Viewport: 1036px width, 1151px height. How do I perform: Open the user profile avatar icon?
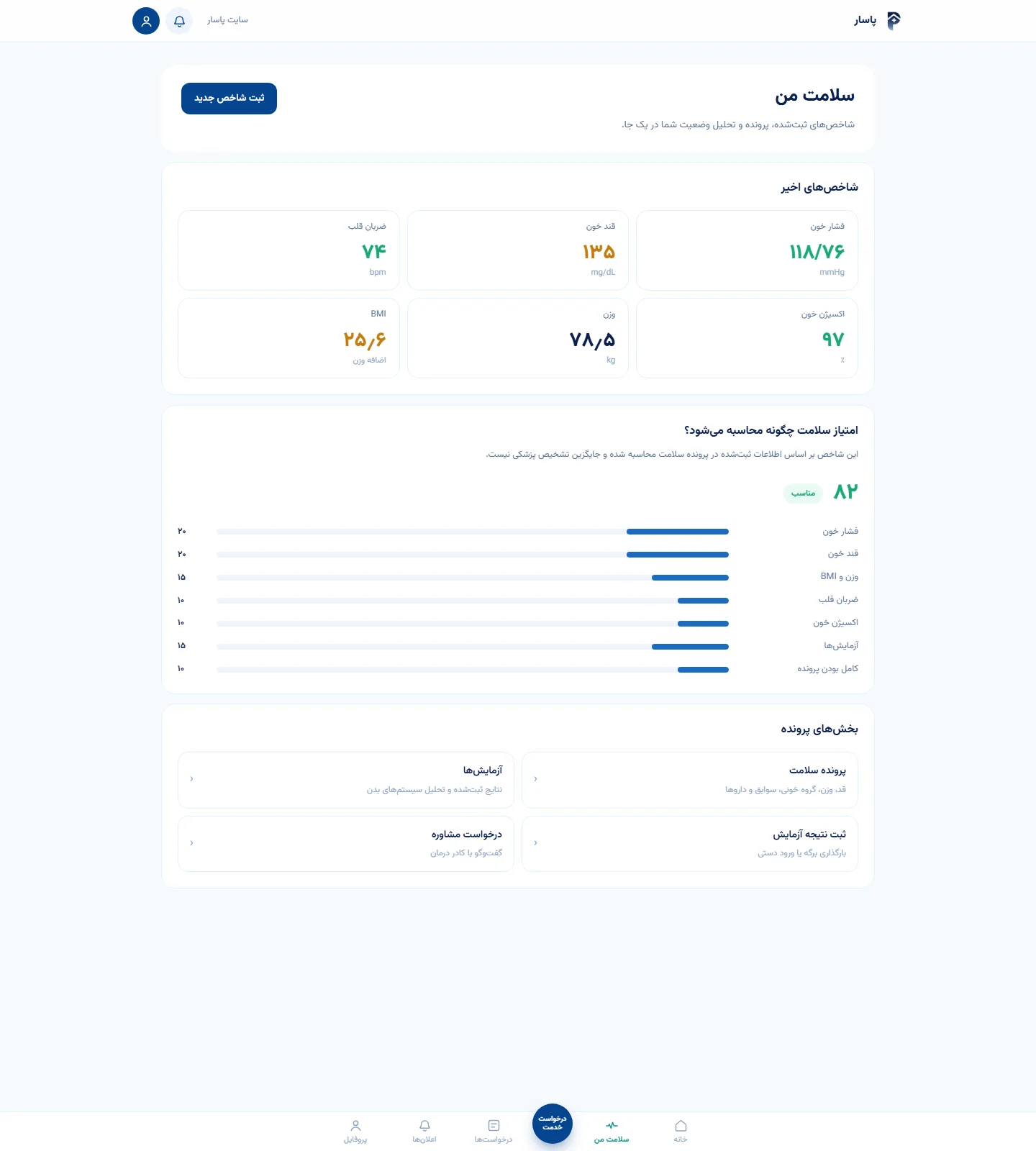coord(146,21)
